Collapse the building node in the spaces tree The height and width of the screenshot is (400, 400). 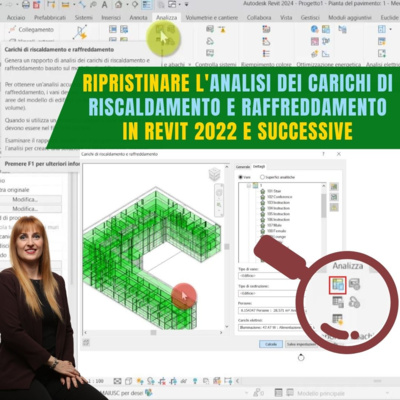[249, 185]
